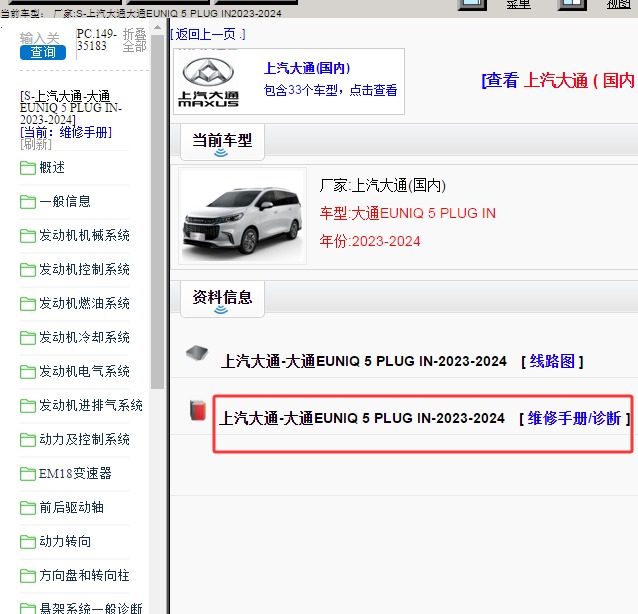
Task: Collapse all with 折叠全部
Action: click(134, 40)
